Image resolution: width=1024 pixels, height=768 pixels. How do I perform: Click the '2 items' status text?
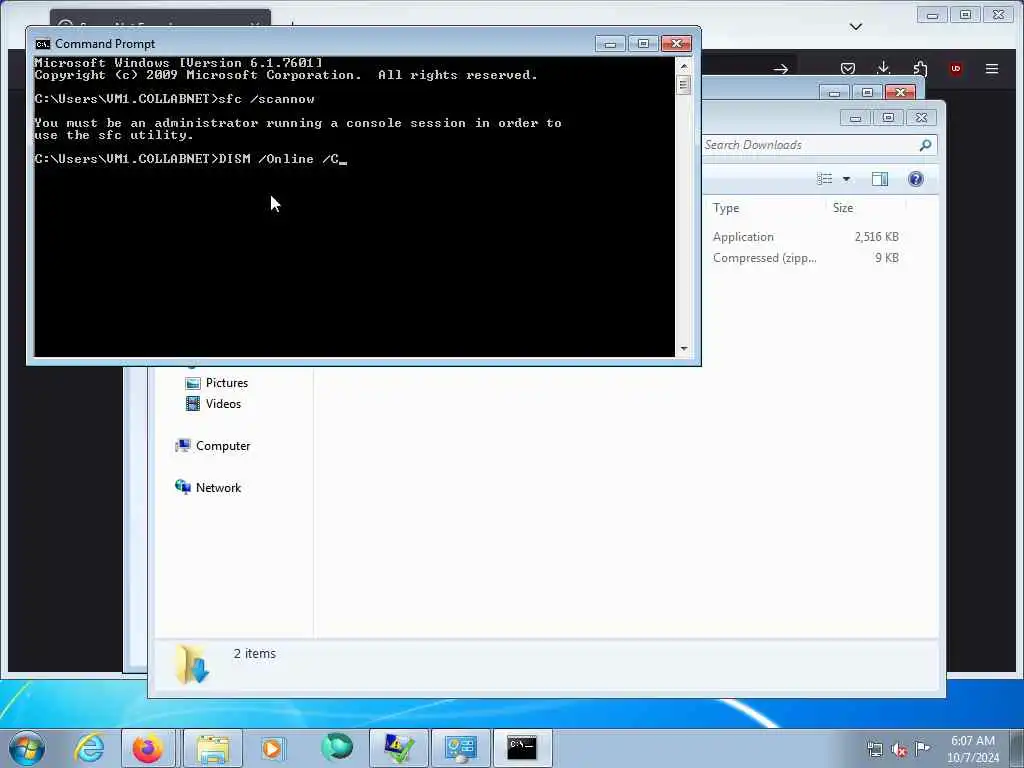tap(255, 654)
